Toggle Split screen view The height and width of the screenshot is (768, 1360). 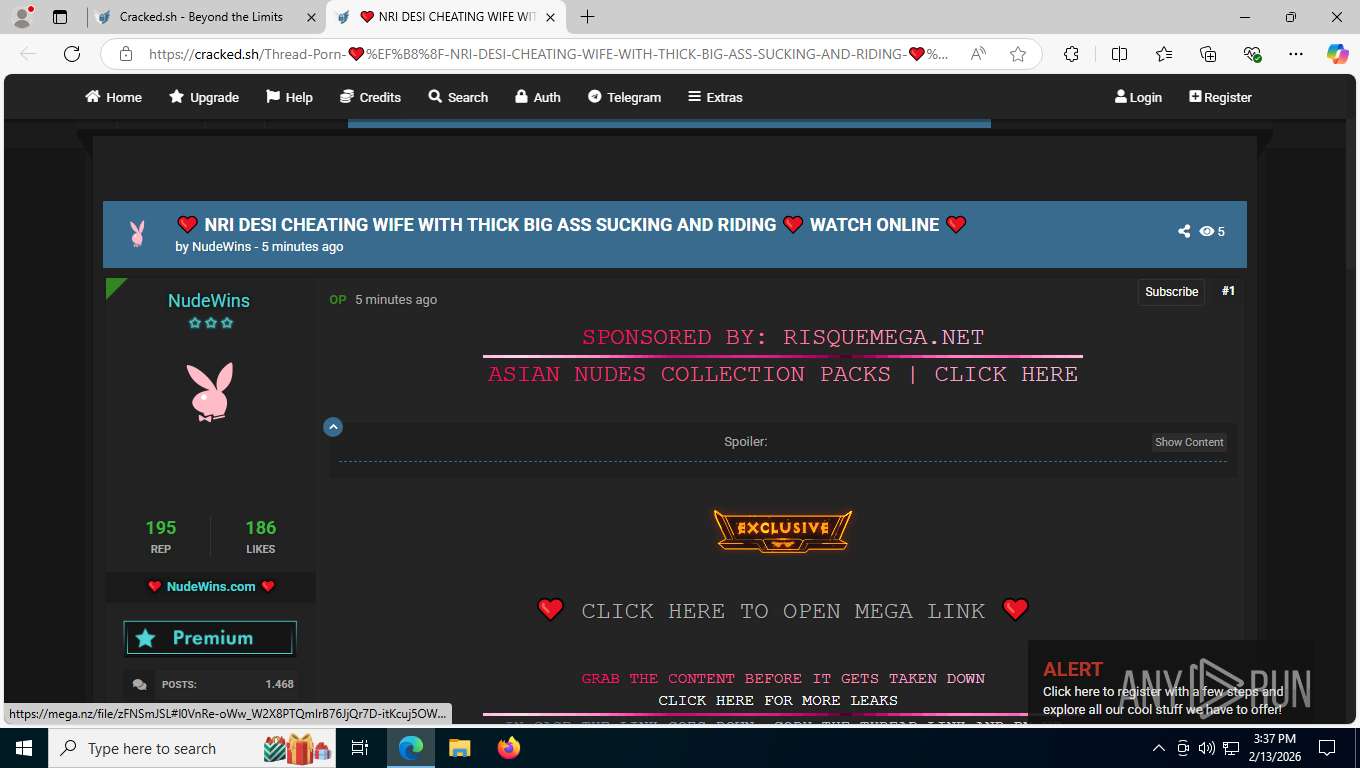click(1119, 54)
